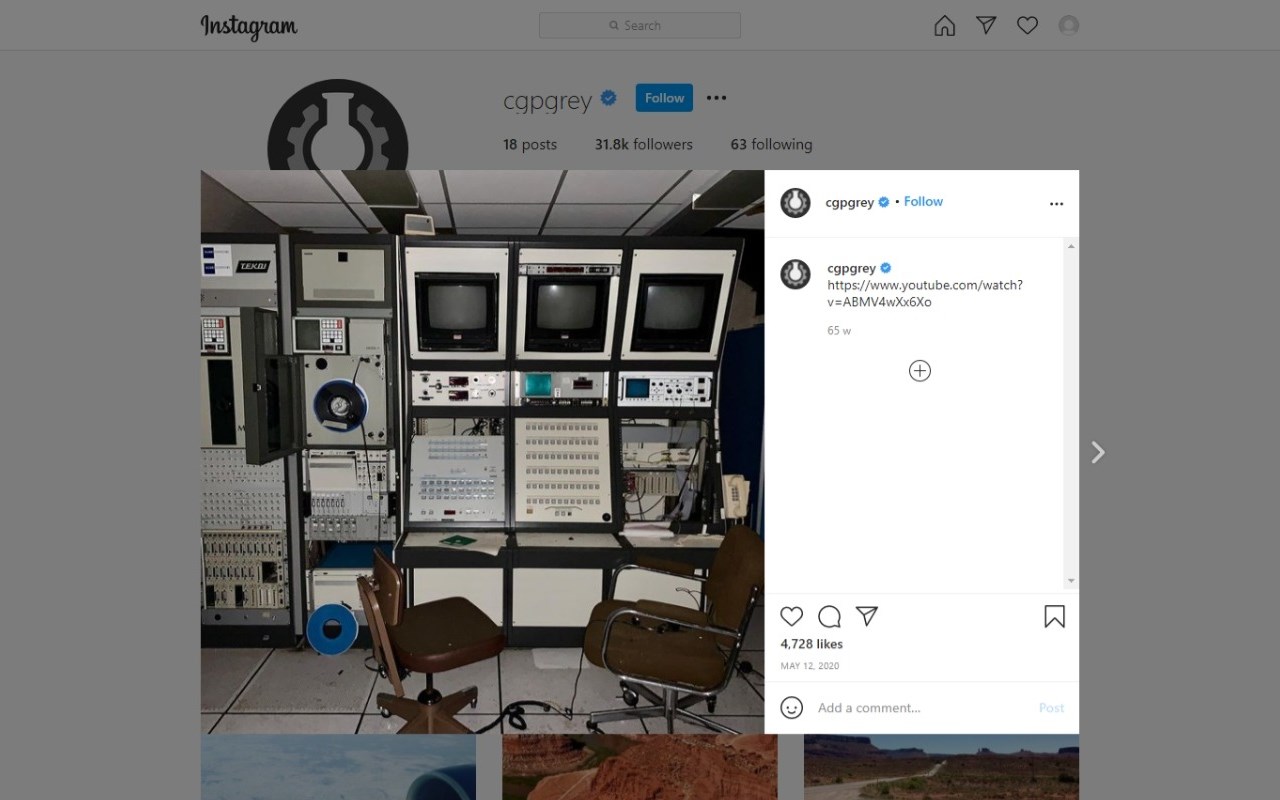This screenshot has width=1280, height=800.
Task: Like the post with the heart icon
Action: point(791,616)
